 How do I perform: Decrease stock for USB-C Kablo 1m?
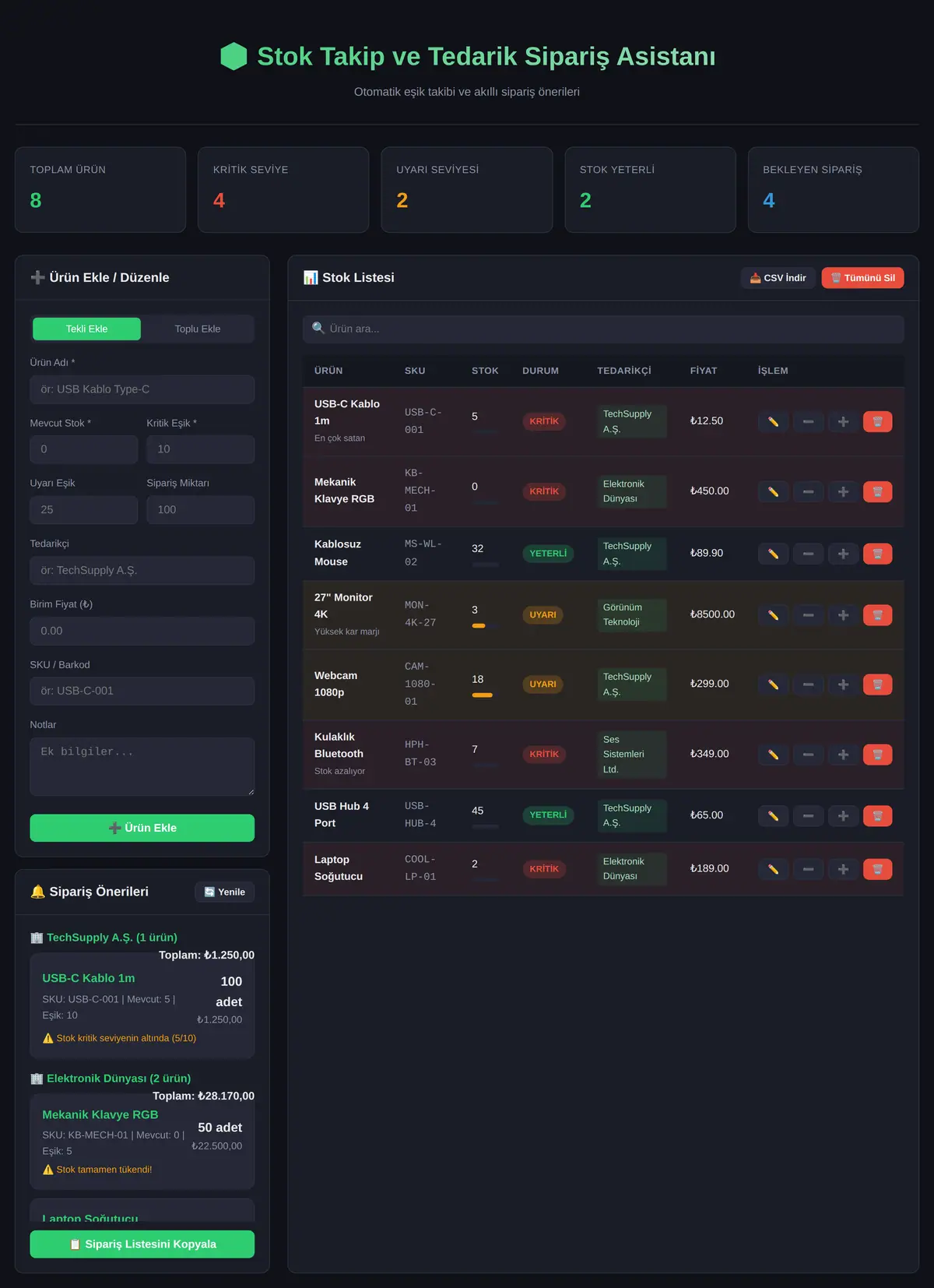(x=808, y=421)
